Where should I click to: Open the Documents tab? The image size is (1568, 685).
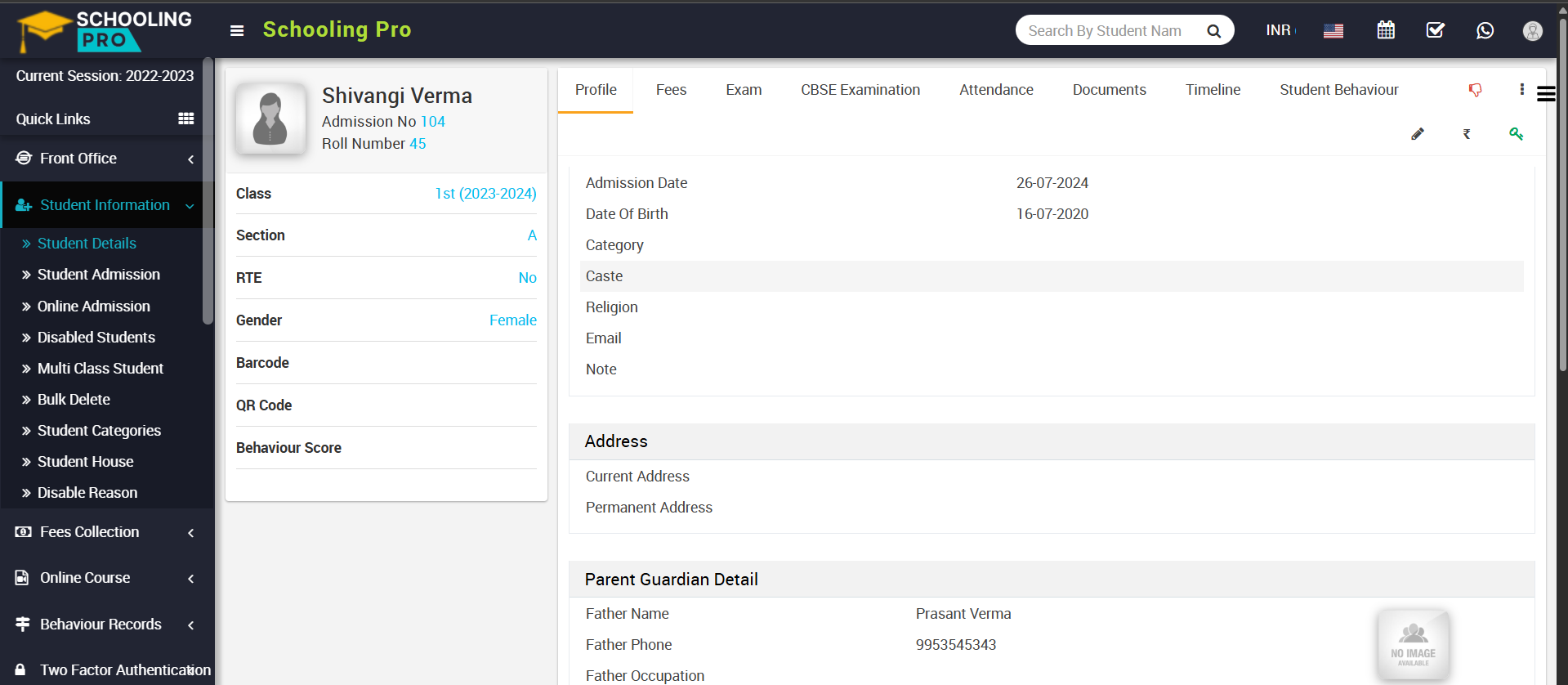(x=1109, y=90)
